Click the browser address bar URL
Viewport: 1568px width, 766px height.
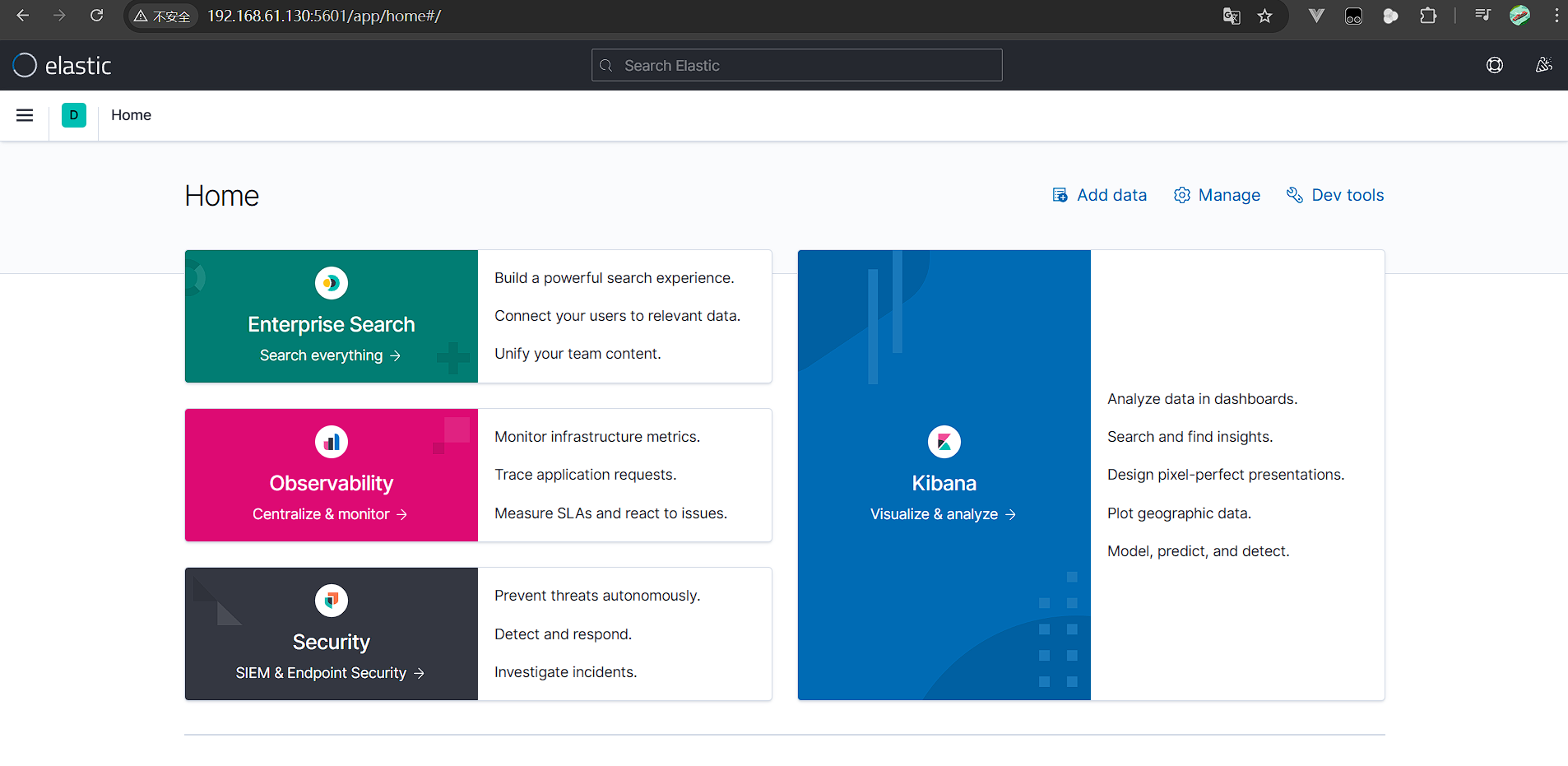tap(324, 16)
